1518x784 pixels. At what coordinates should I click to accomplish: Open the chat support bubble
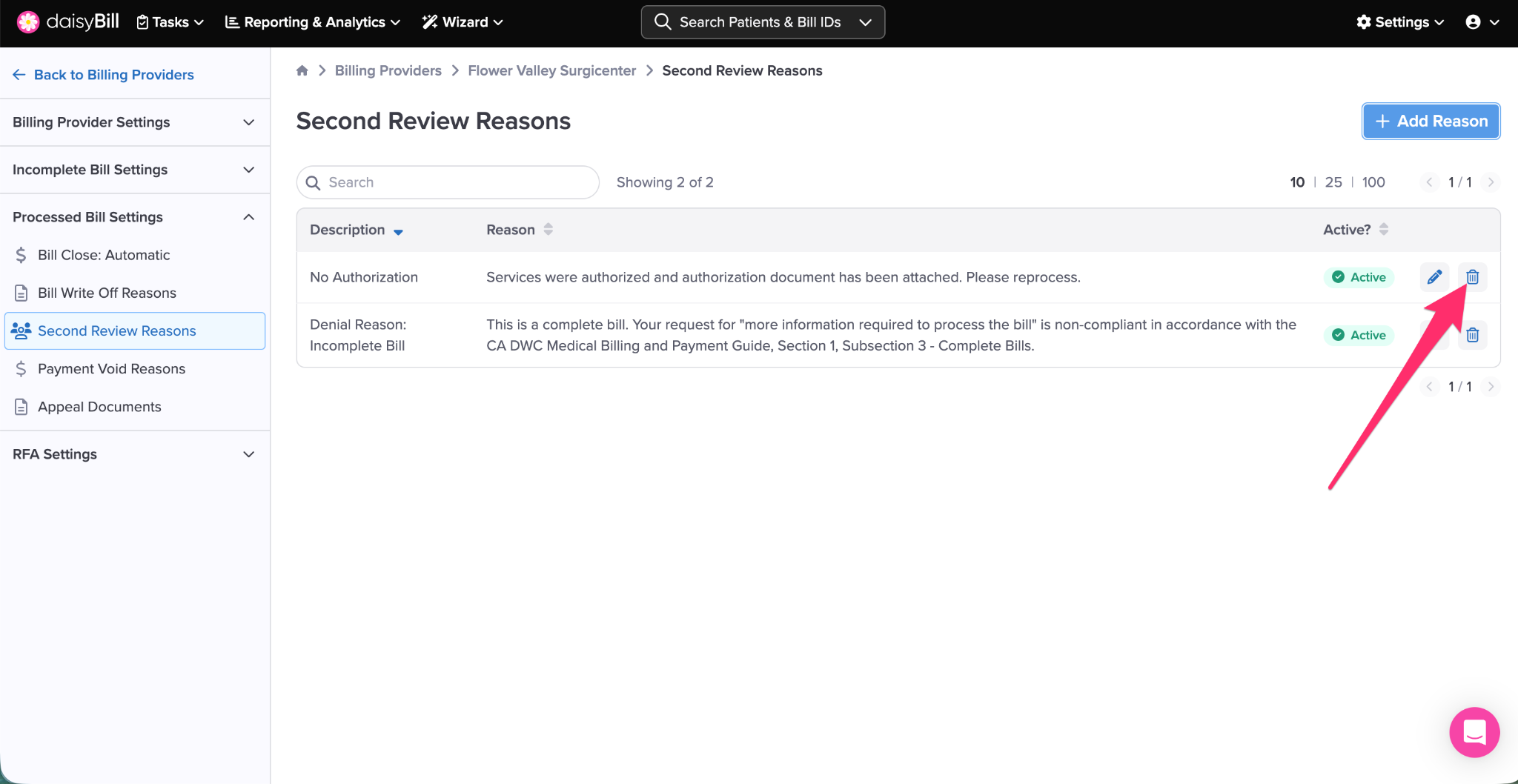(1474, 732)
